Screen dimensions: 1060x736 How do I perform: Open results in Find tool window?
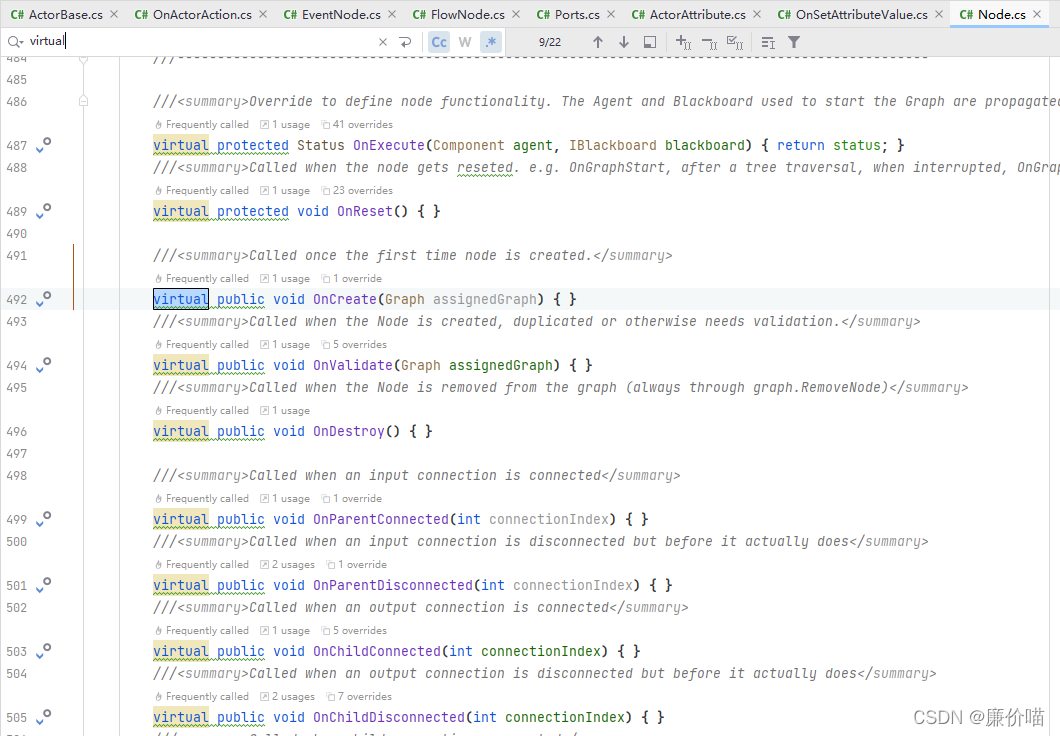(x=650, y=42)
